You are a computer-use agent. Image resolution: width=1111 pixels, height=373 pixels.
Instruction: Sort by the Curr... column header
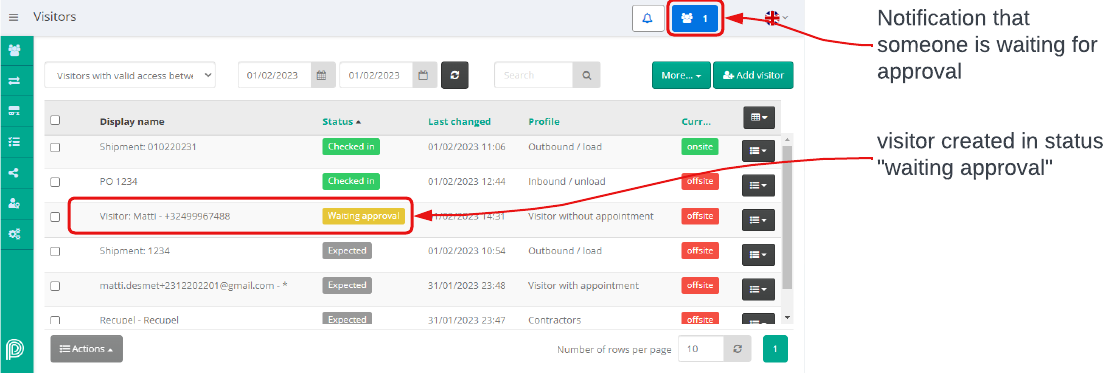(696, 122)
